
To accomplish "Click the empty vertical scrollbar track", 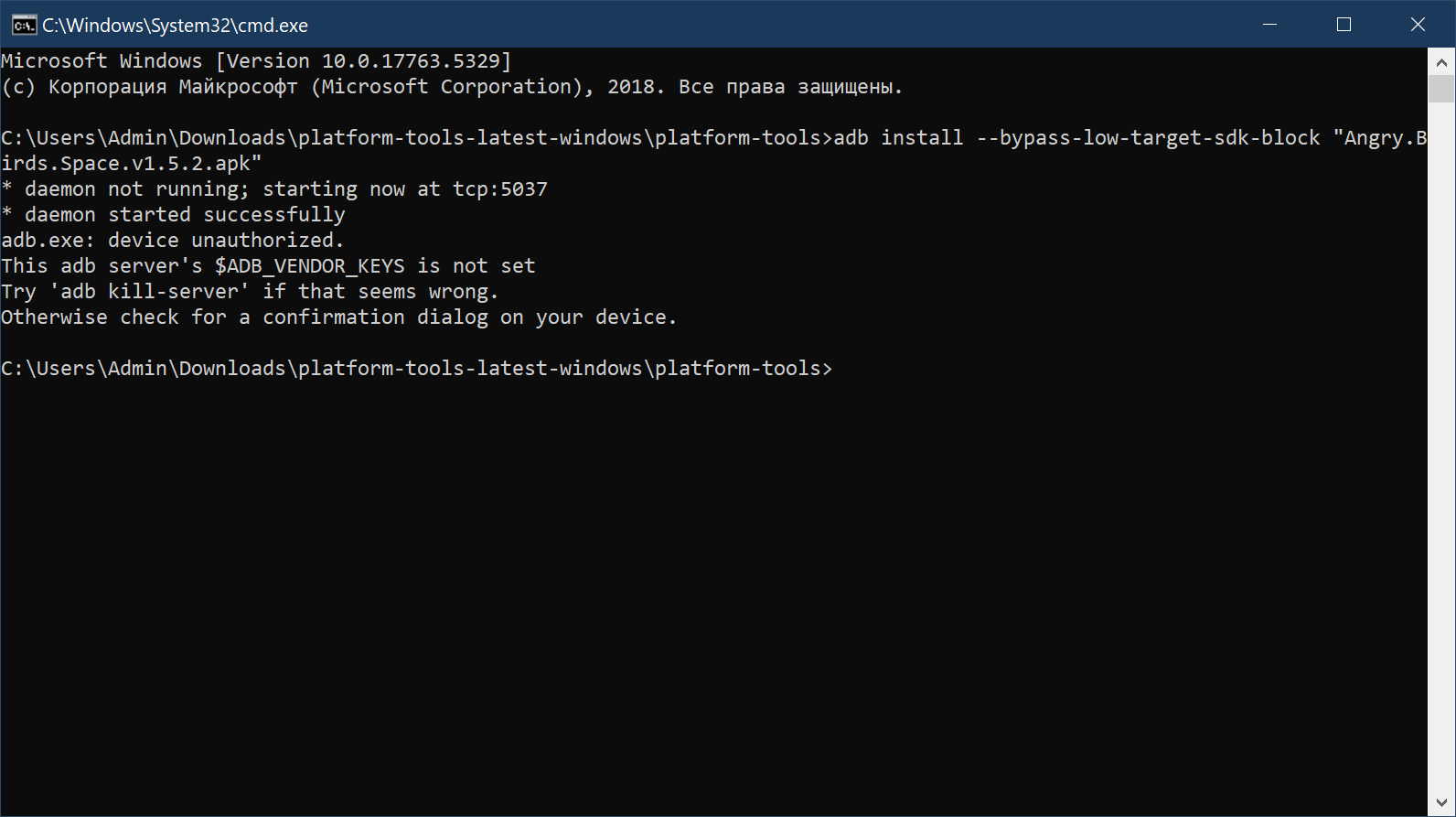I will (x=1441, y=457).
